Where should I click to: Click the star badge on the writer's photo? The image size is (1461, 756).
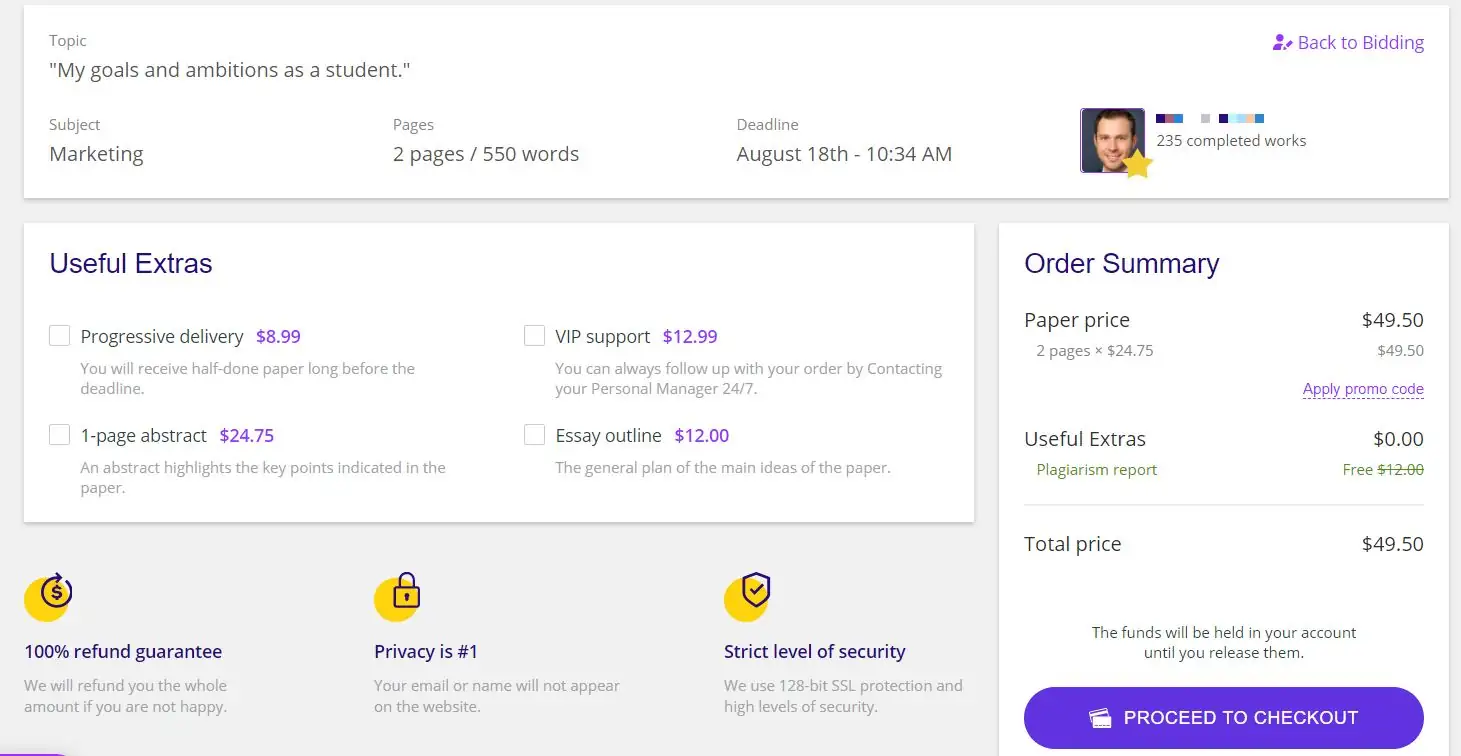[x=1138, y=166]
